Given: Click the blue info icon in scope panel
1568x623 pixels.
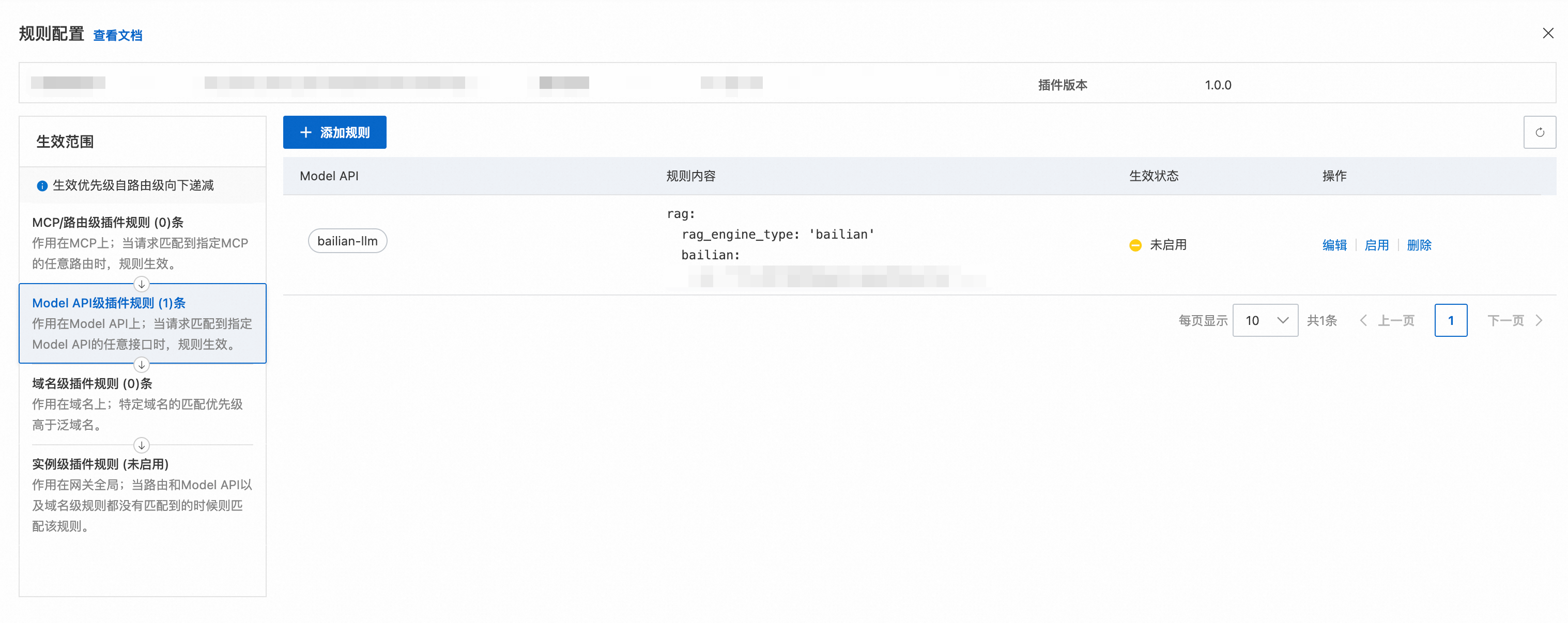Looking at the screenshot, I should click(42, 185).
